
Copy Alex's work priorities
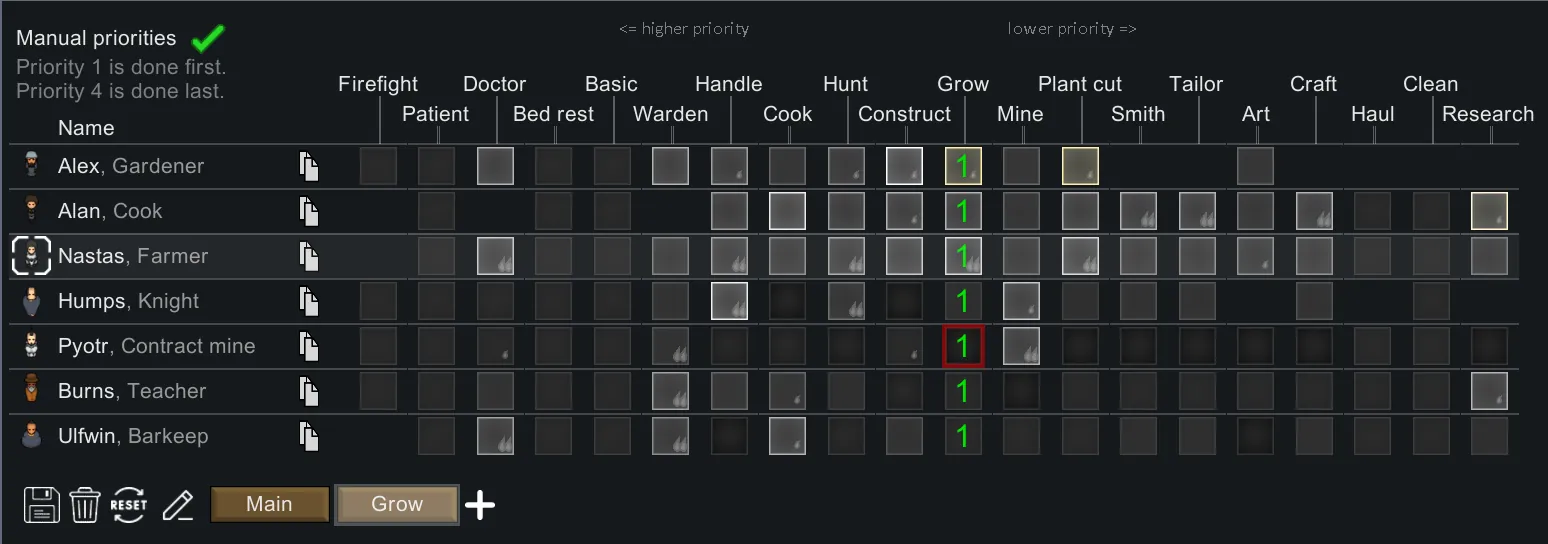310,166
